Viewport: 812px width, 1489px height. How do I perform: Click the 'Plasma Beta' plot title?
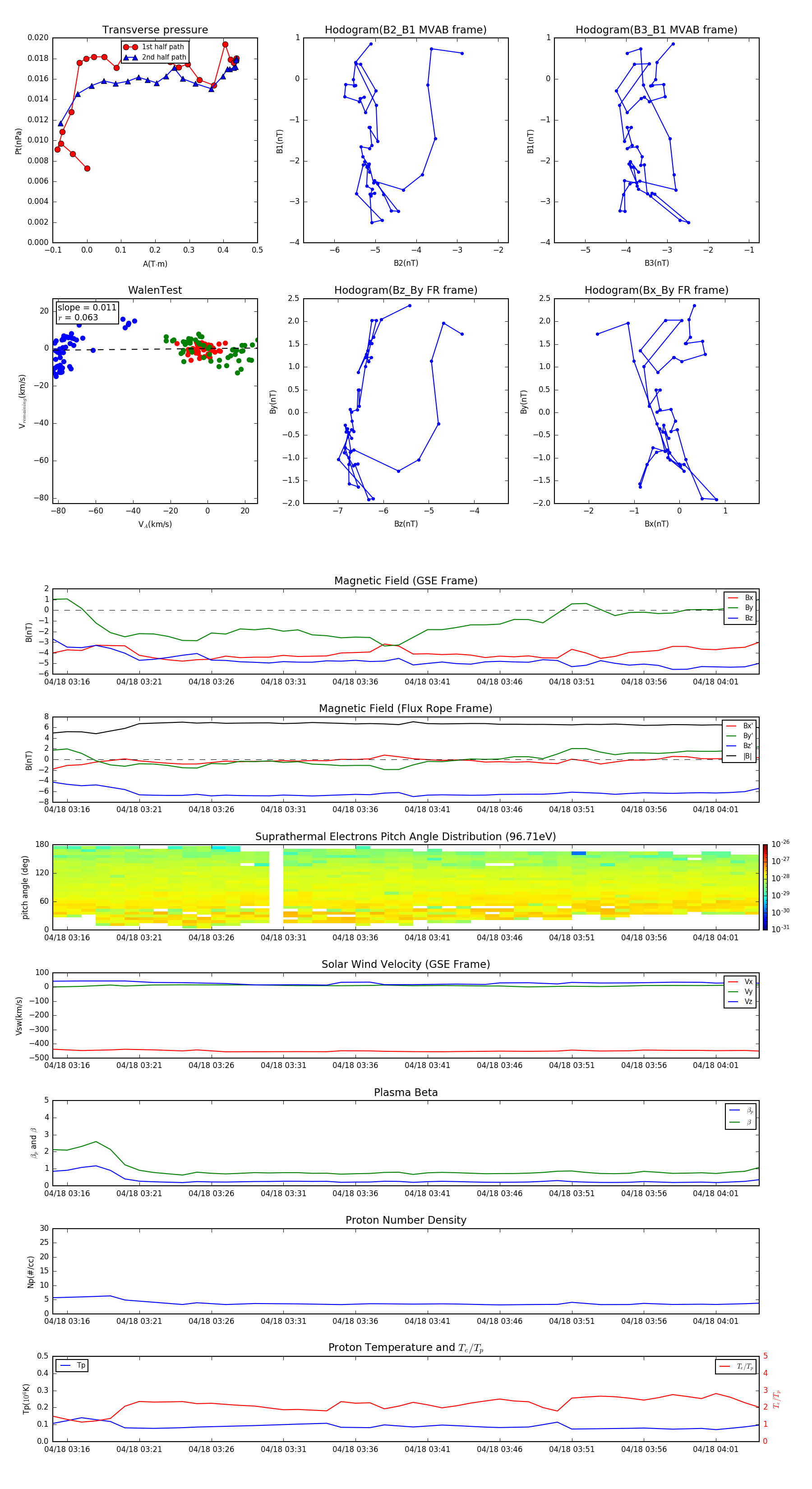[406, 1092]
